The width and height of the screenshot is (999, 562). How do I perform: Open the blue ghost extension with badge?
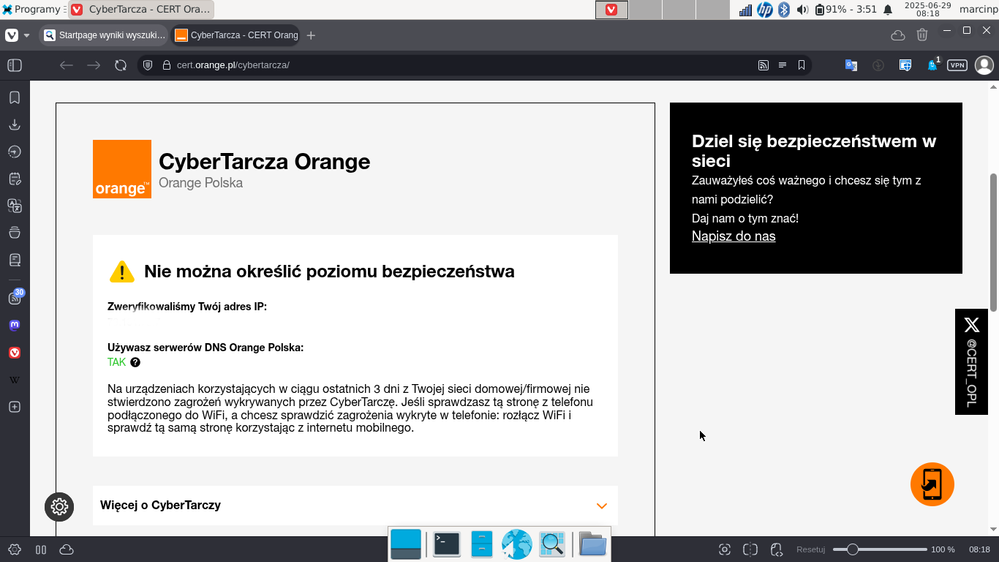[933, 64]
